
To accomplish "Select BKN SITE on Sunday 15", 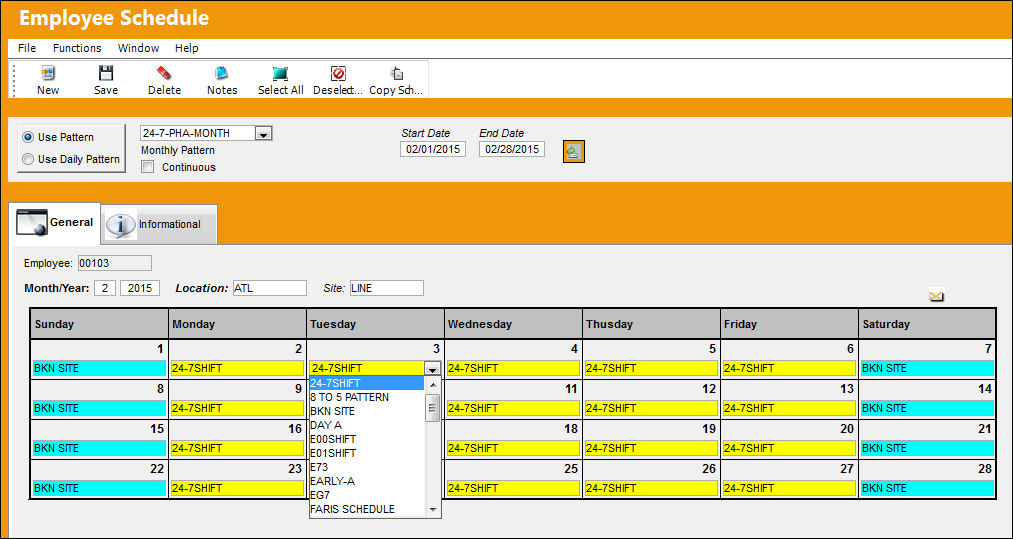I will pos(99,449).
